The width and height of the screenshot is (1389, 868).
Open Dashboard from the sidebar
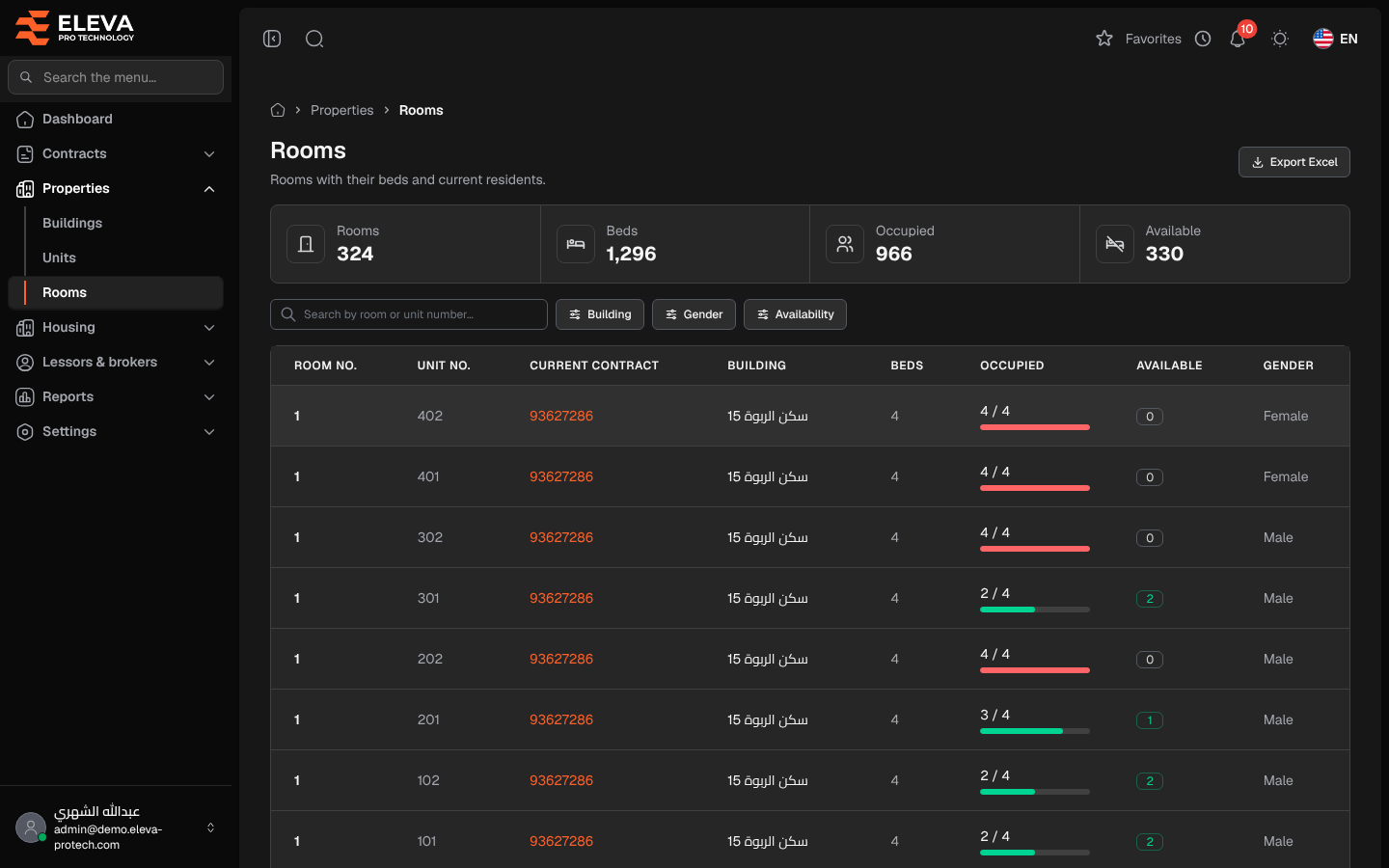(116, 119)
